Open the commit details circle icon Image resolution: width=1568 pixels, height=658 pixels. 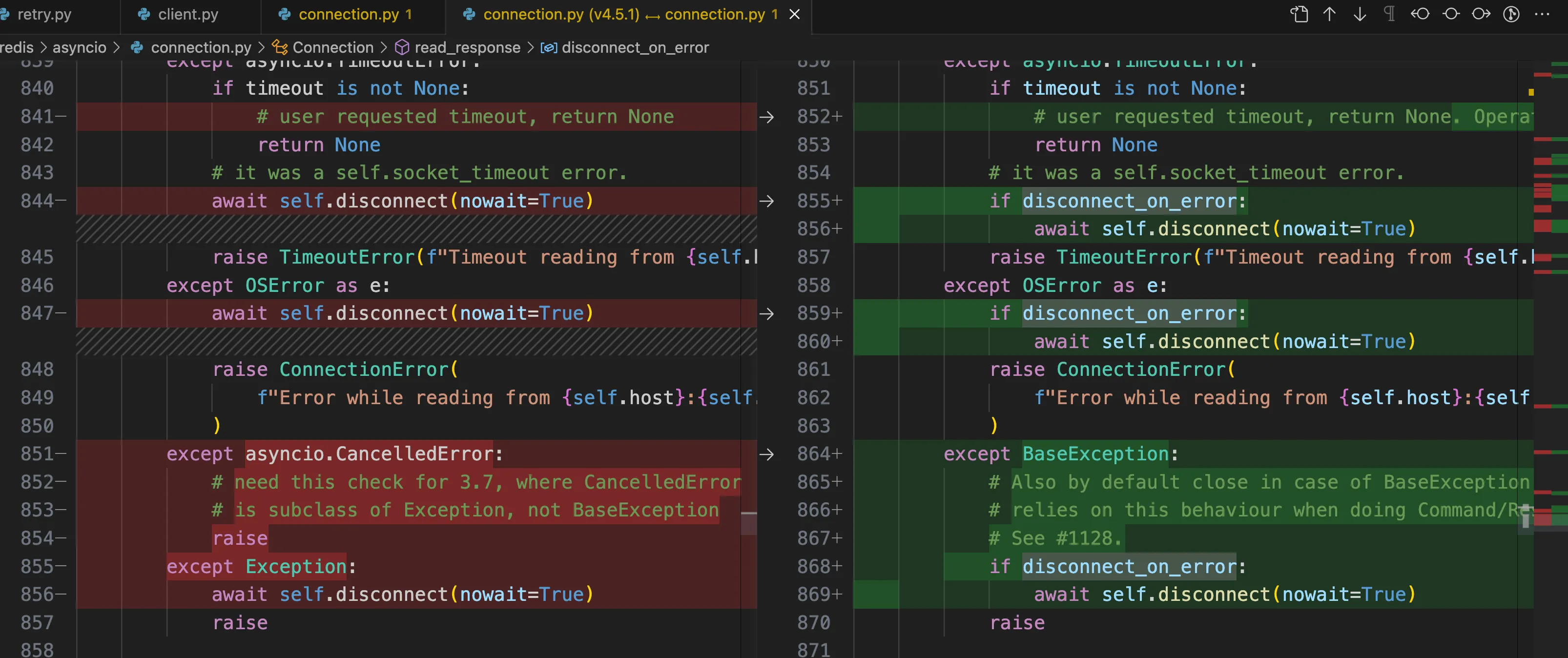1451,14
